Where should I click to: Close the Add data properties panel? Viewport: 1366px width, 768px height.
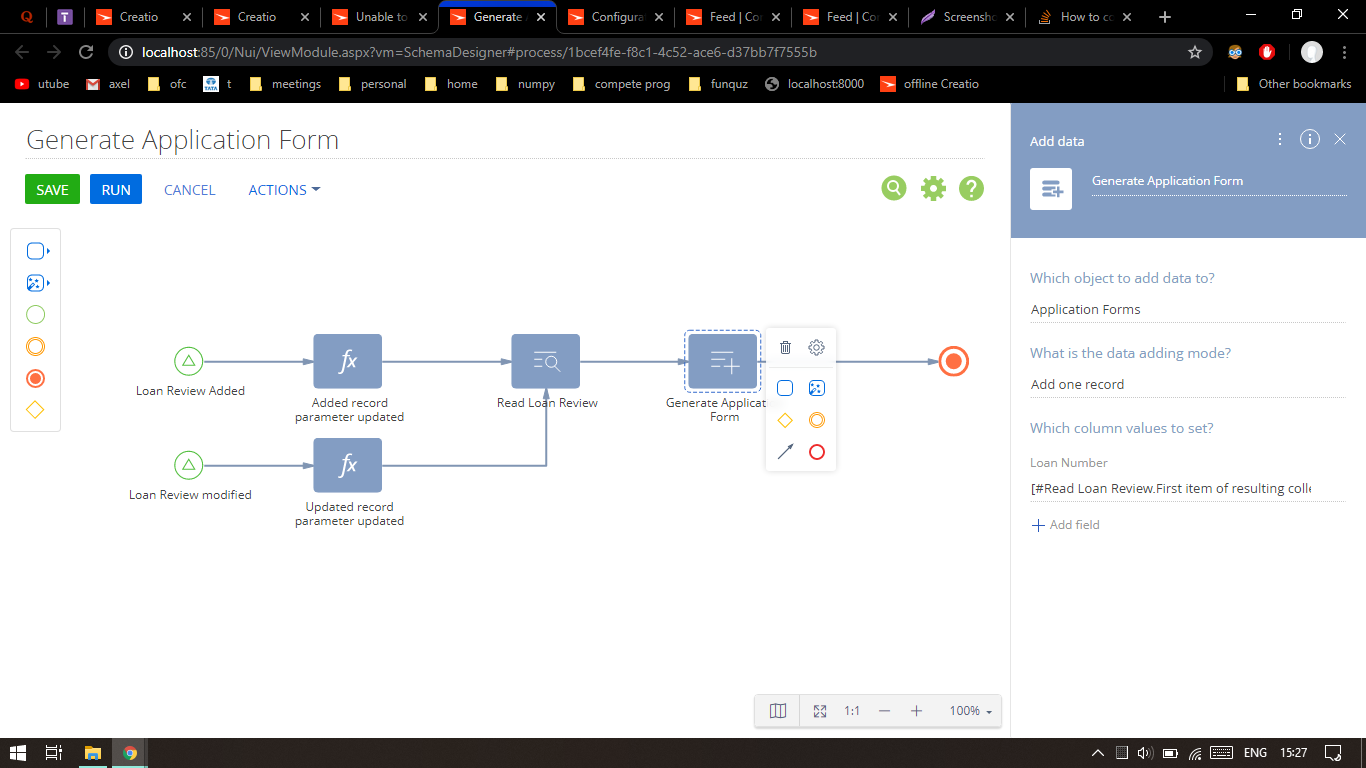click(1340, 139)
